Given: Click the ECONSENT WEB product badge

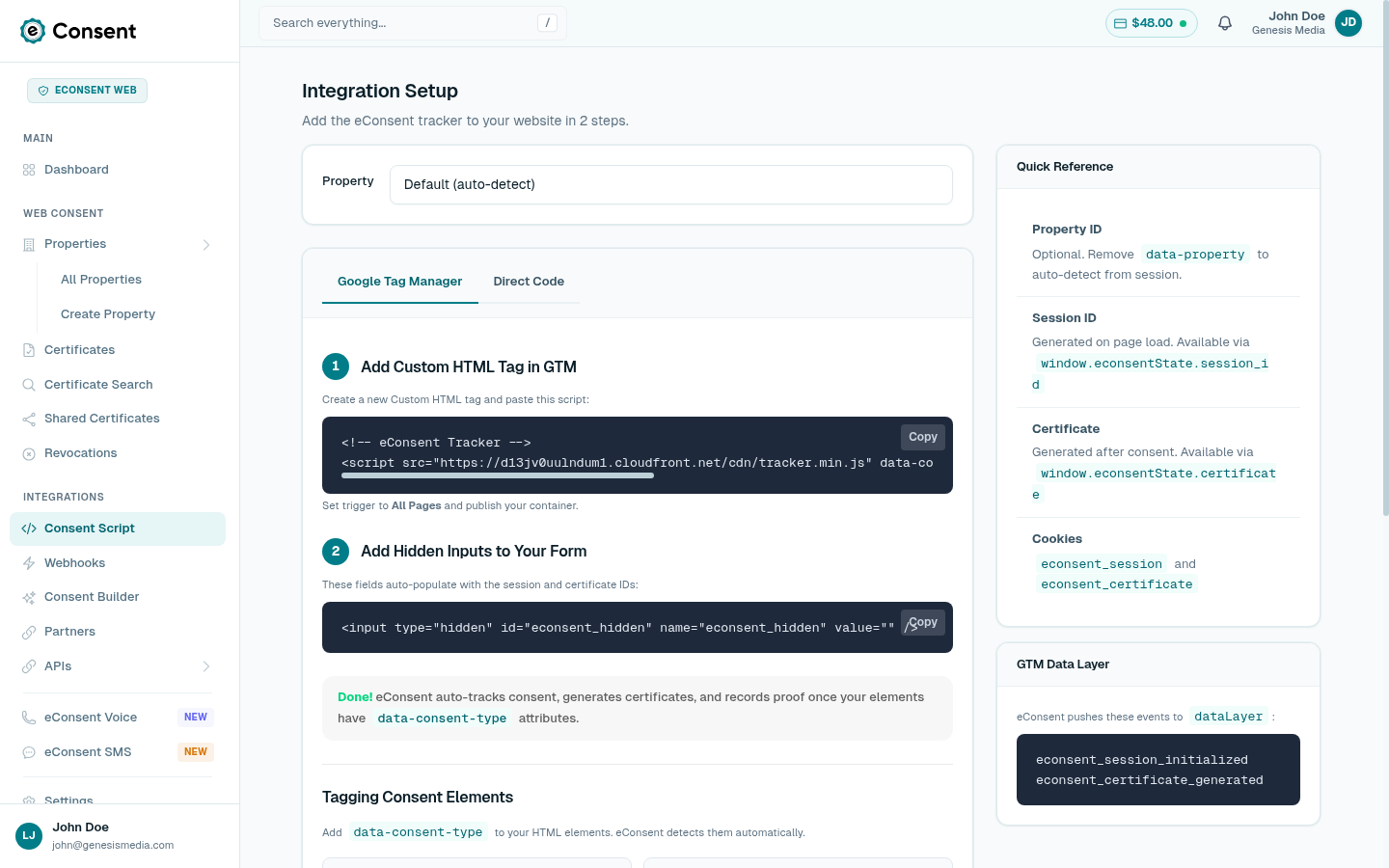Looking at the screenshot, I should pyautogui.click(x=87, y=91).
